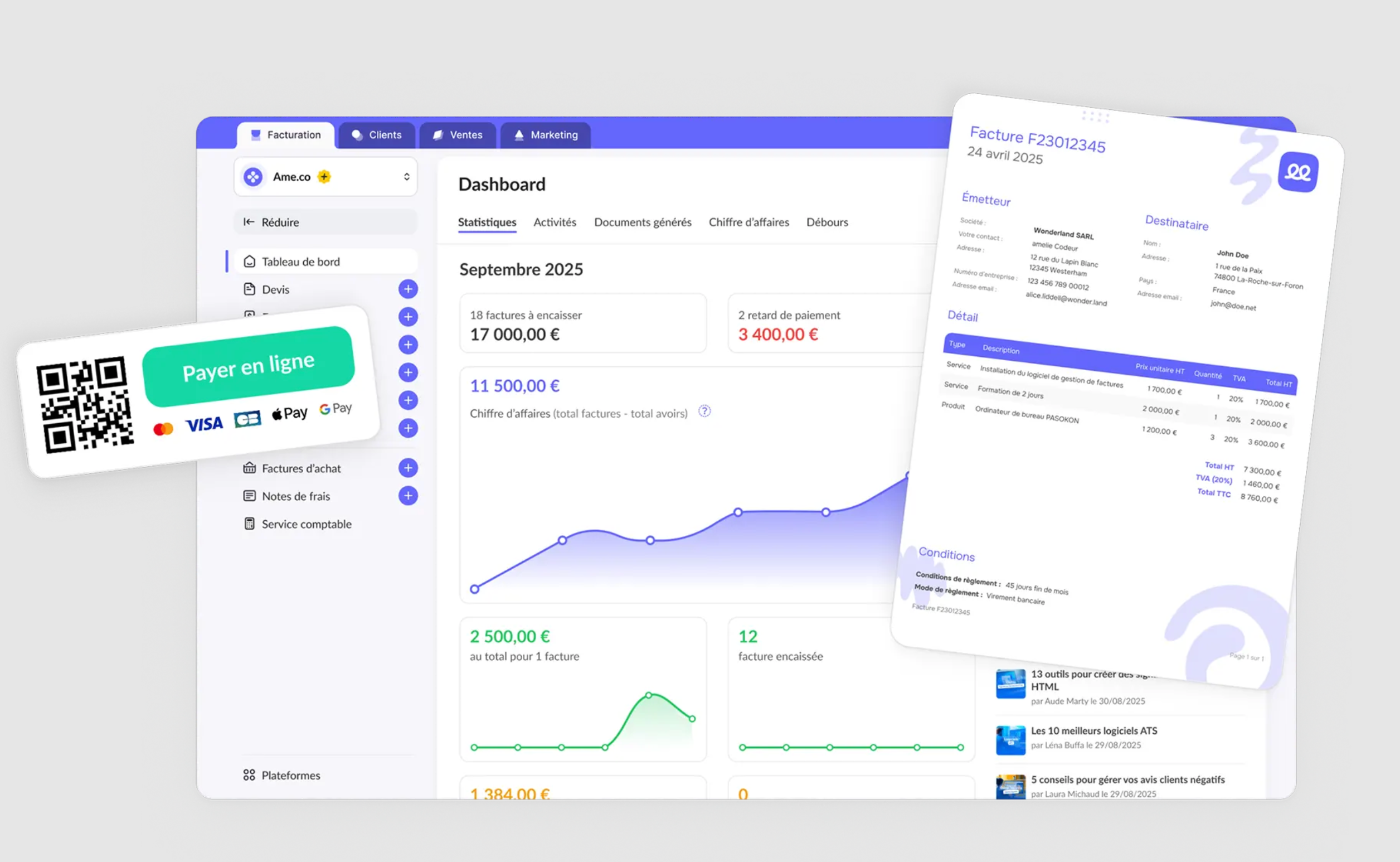Open the Chiffre d'affaires tab
Viewport: 1400px width, 862px height.
(748, 222)
